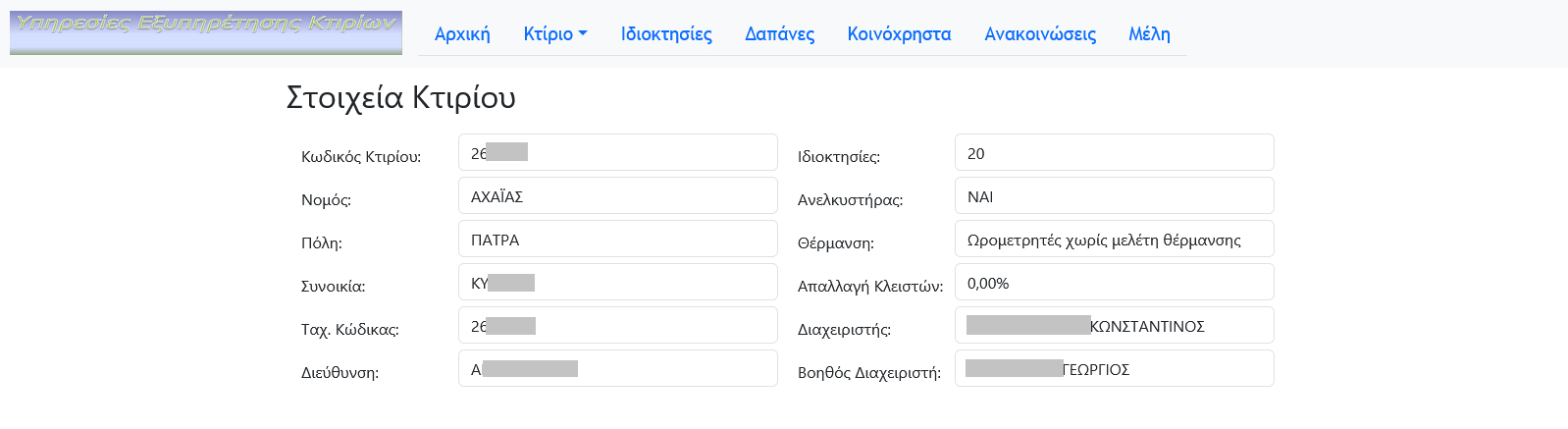
Task: Focus the Απαλλαγή Κλειστών percentage field
Action: coord(1114,283)
